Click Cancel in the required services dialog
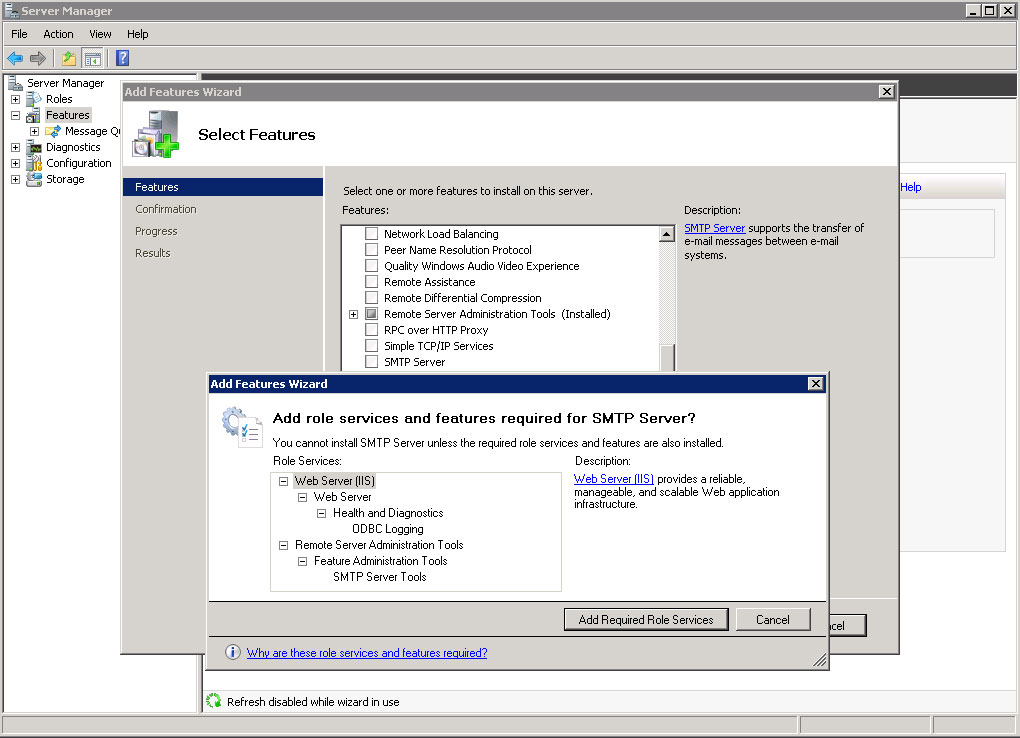 point(773,620)
